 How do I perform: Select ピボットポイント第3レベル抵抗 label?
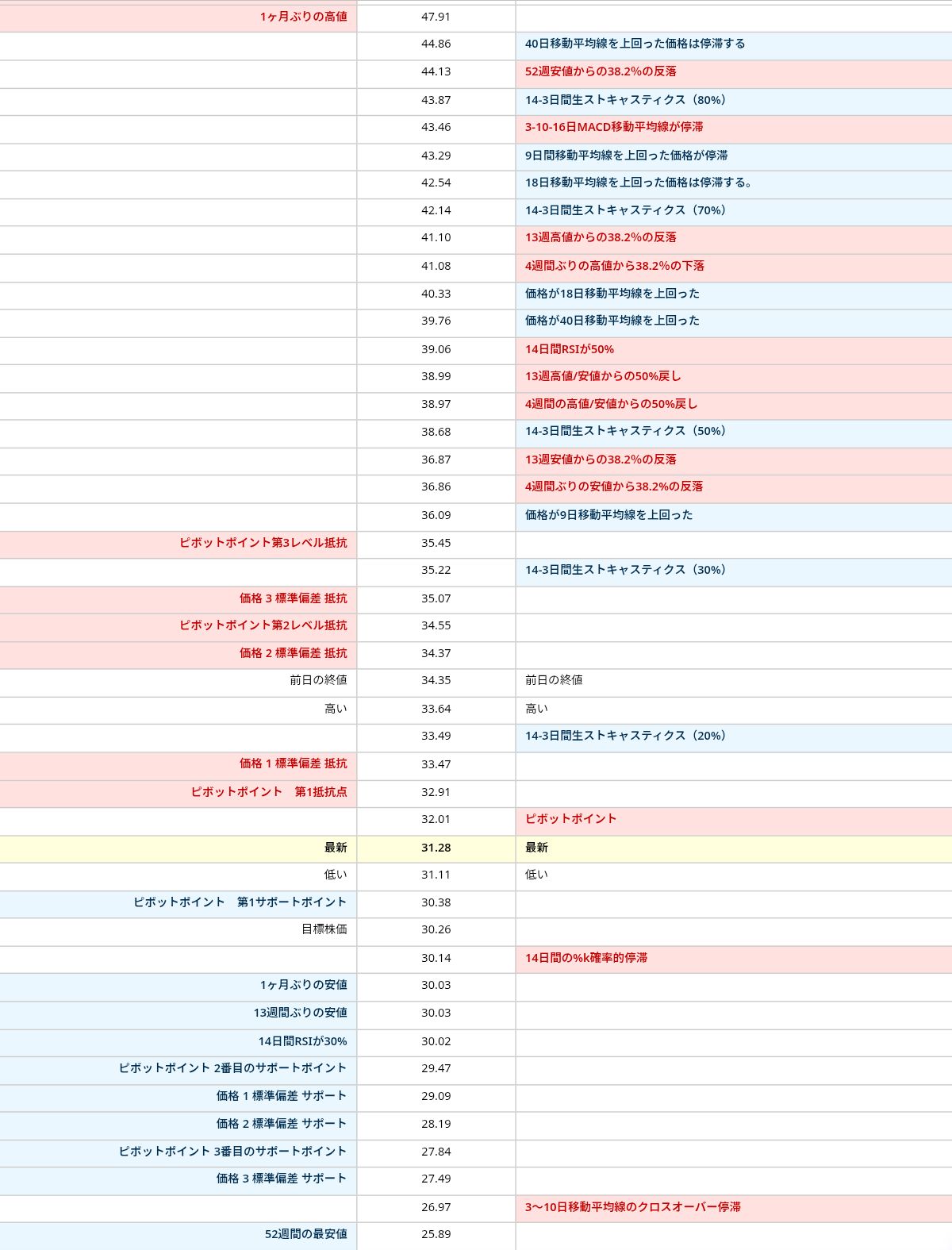263,543
